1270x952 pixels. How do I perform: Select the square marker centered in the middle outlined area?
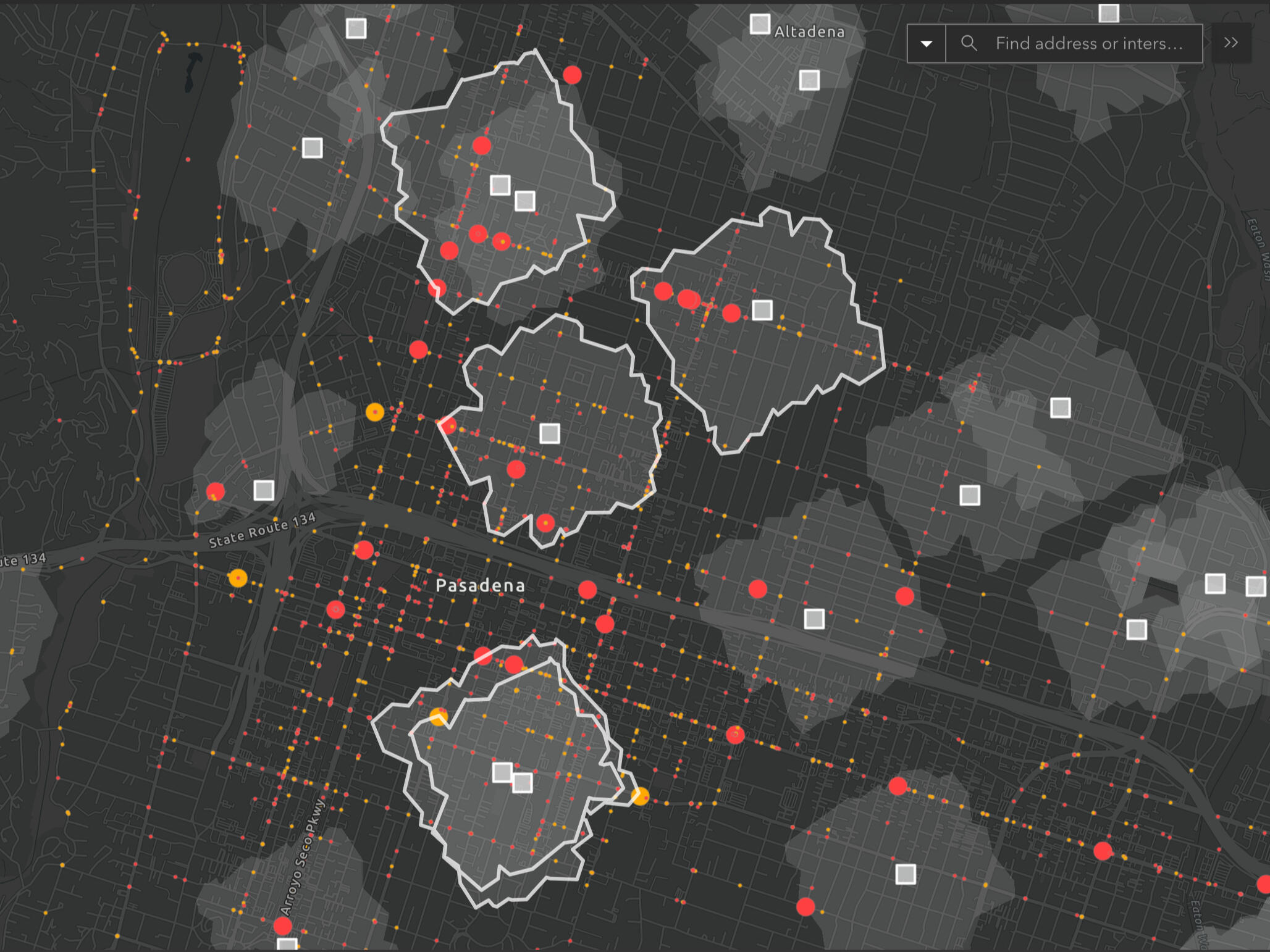(550, 433)
